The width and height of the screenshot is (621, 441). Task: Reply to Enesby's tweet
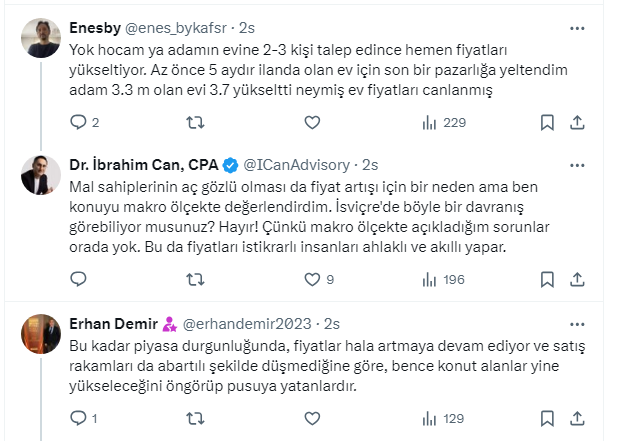pos(79,123)
